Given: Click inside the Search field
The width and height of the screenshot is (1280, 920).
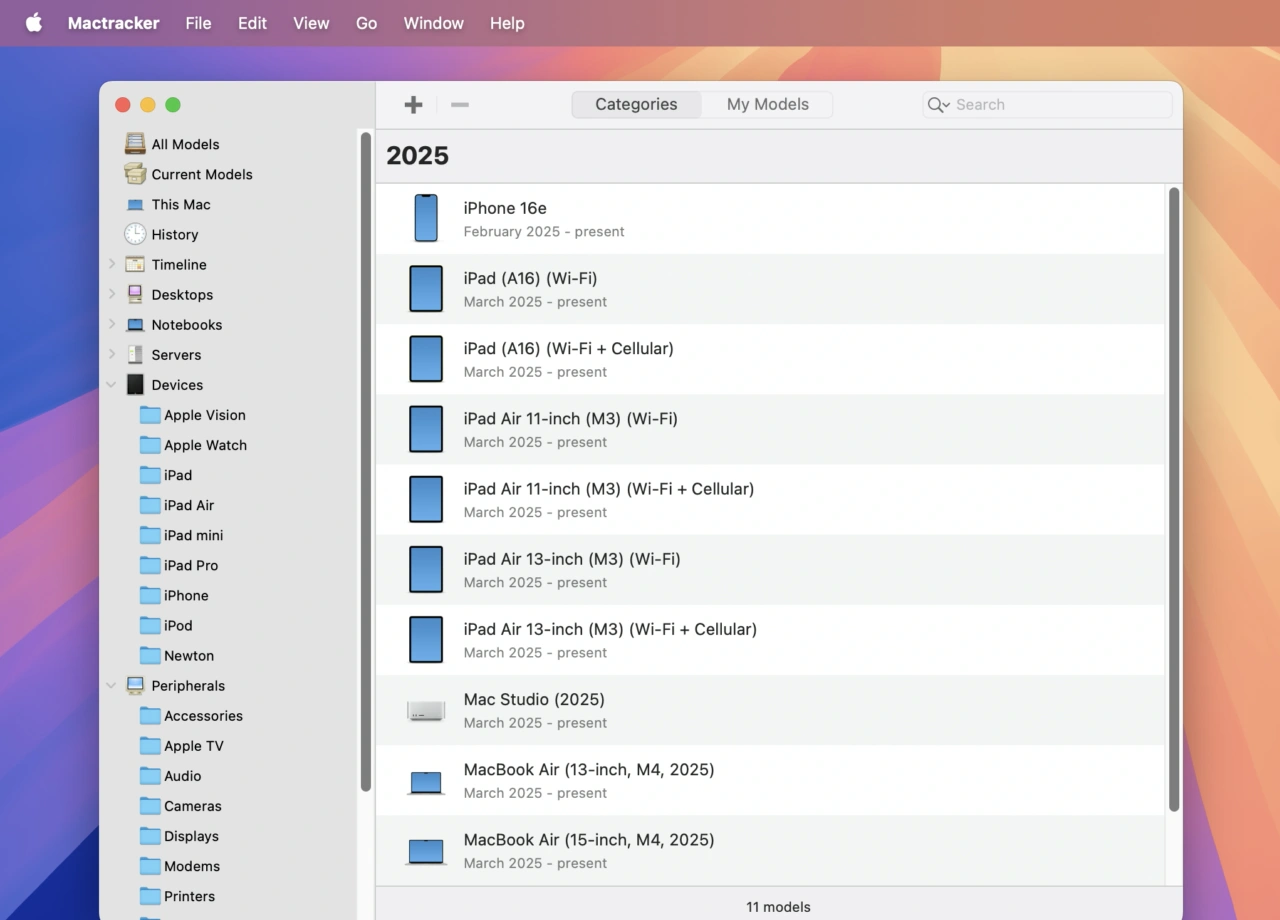Looking at the screenshot, I should pyautogui.click(x=1060, y=105).
